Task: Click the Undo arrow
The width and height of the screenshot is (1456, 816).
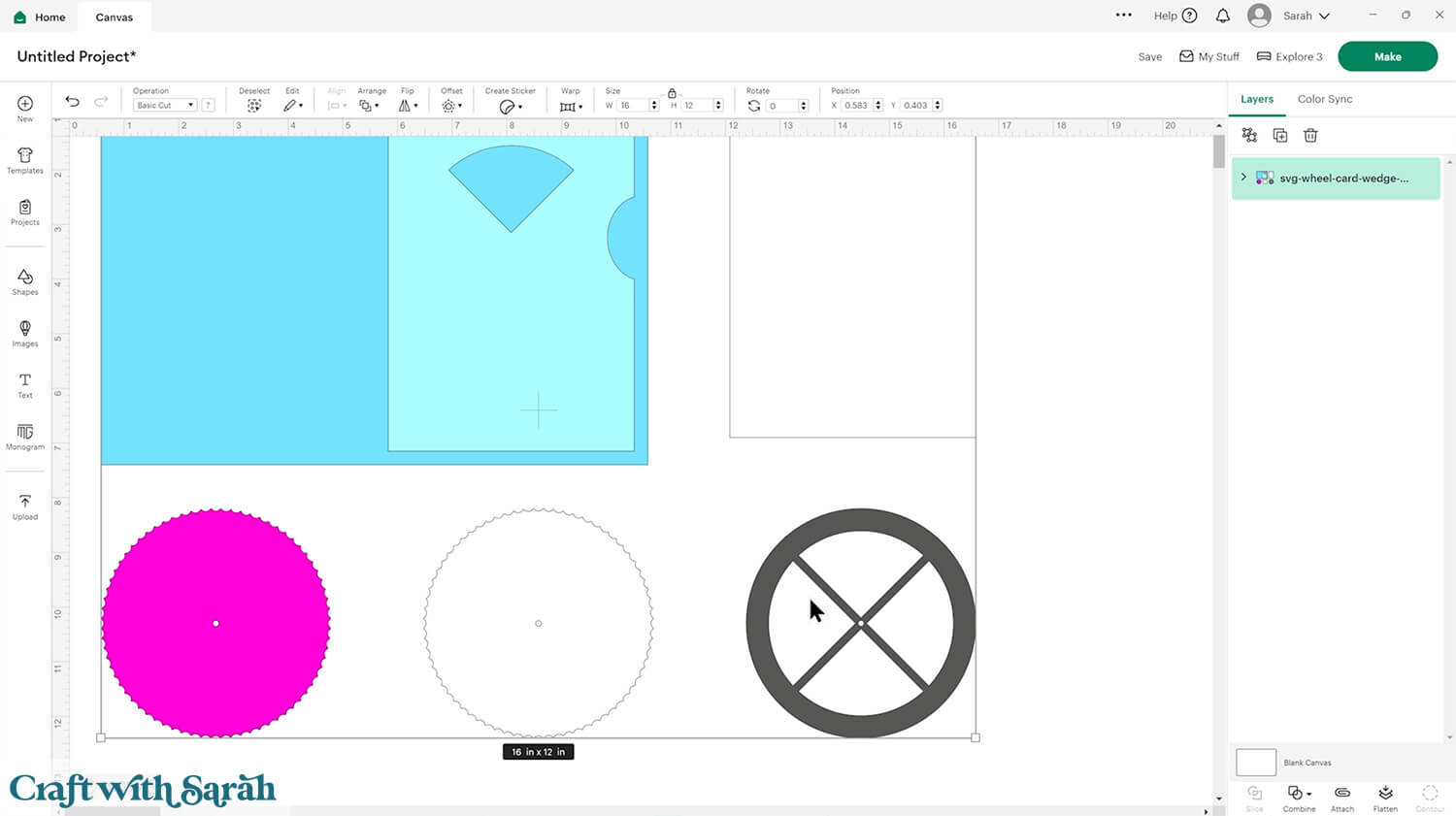Action: pyautogui.click(x=72, y=102)
